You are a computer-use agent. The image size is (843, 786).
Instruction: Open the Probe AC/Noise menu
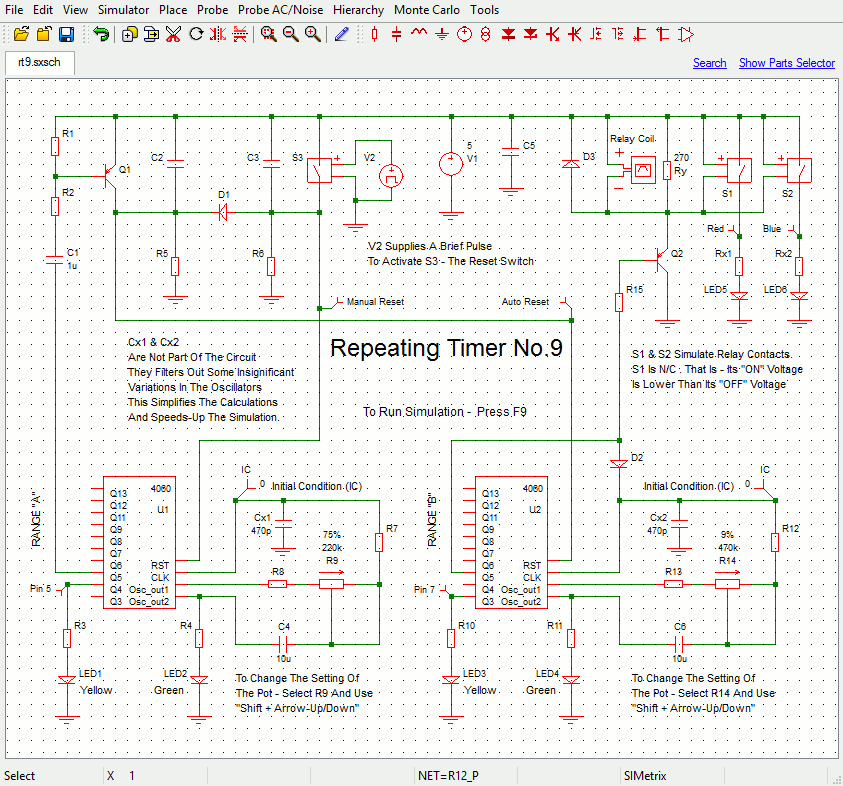tap(281, 10)
